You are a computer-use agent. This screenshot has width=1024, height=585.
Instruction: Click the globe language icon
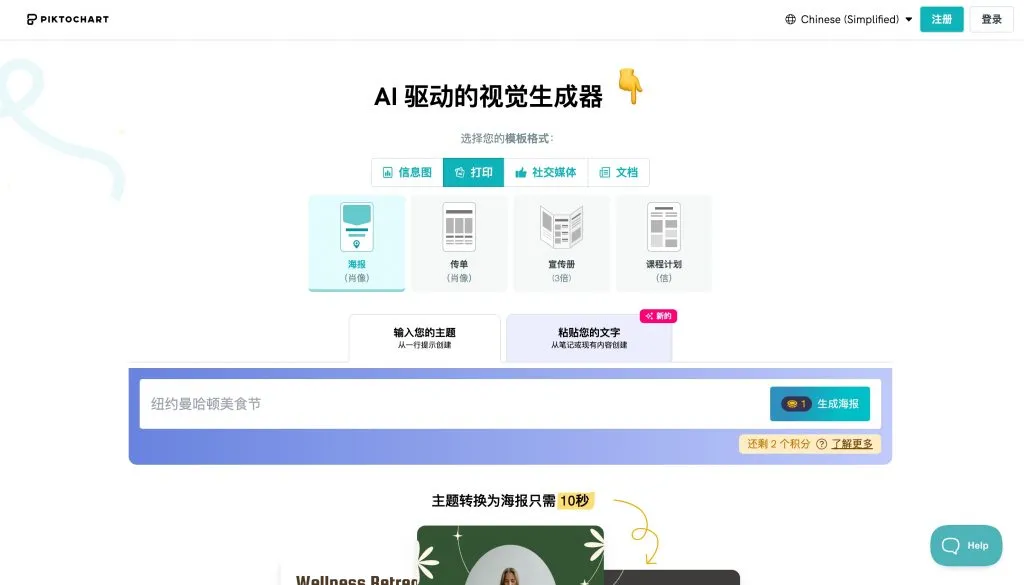point(790,19)
